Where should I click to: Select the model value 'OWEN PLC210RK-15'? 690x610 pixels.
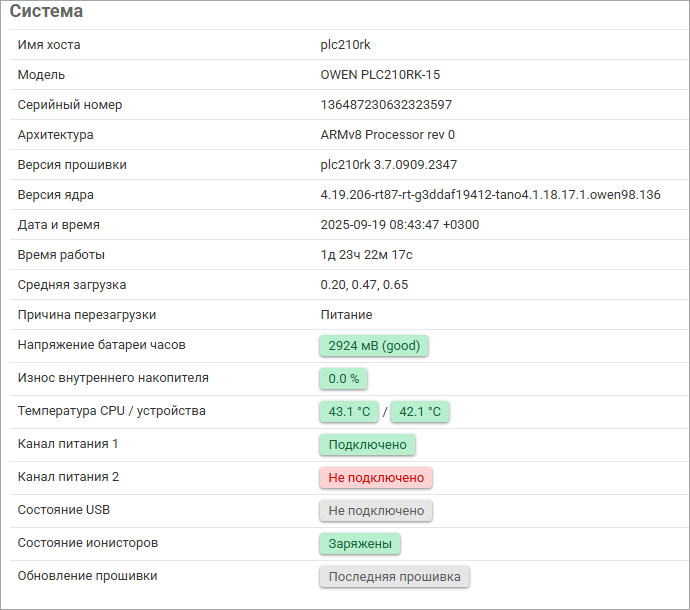click(x=380, y=75)
